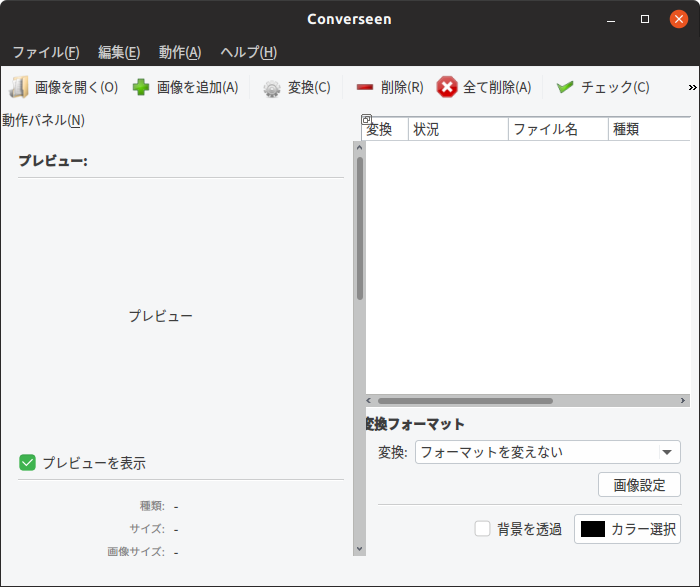Image resolution: width=700 pixels, height=587 pixels.
Task: Maximize the Converseen window
Action: [x=645, y=19]
